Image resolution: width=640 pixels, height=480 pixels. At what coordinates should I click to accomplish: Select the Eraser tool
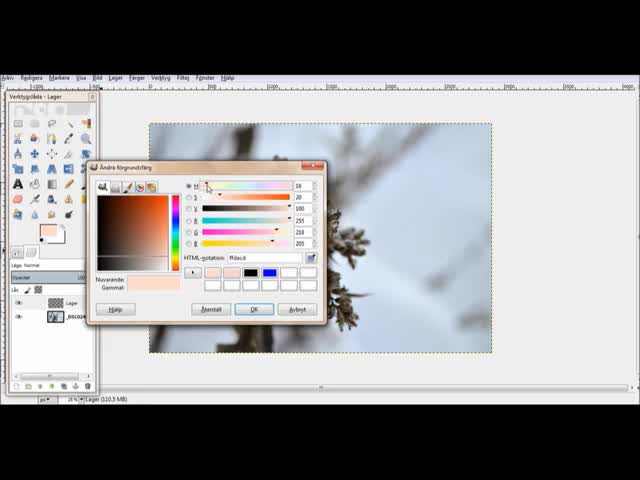[18, 199]
